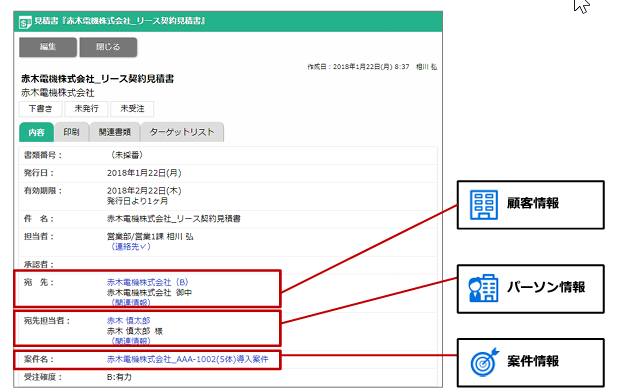Viewport: 640px width, 392px height.
Task: Click the 赤木電機株式会社 御中 text
Action: click(149, 293)
